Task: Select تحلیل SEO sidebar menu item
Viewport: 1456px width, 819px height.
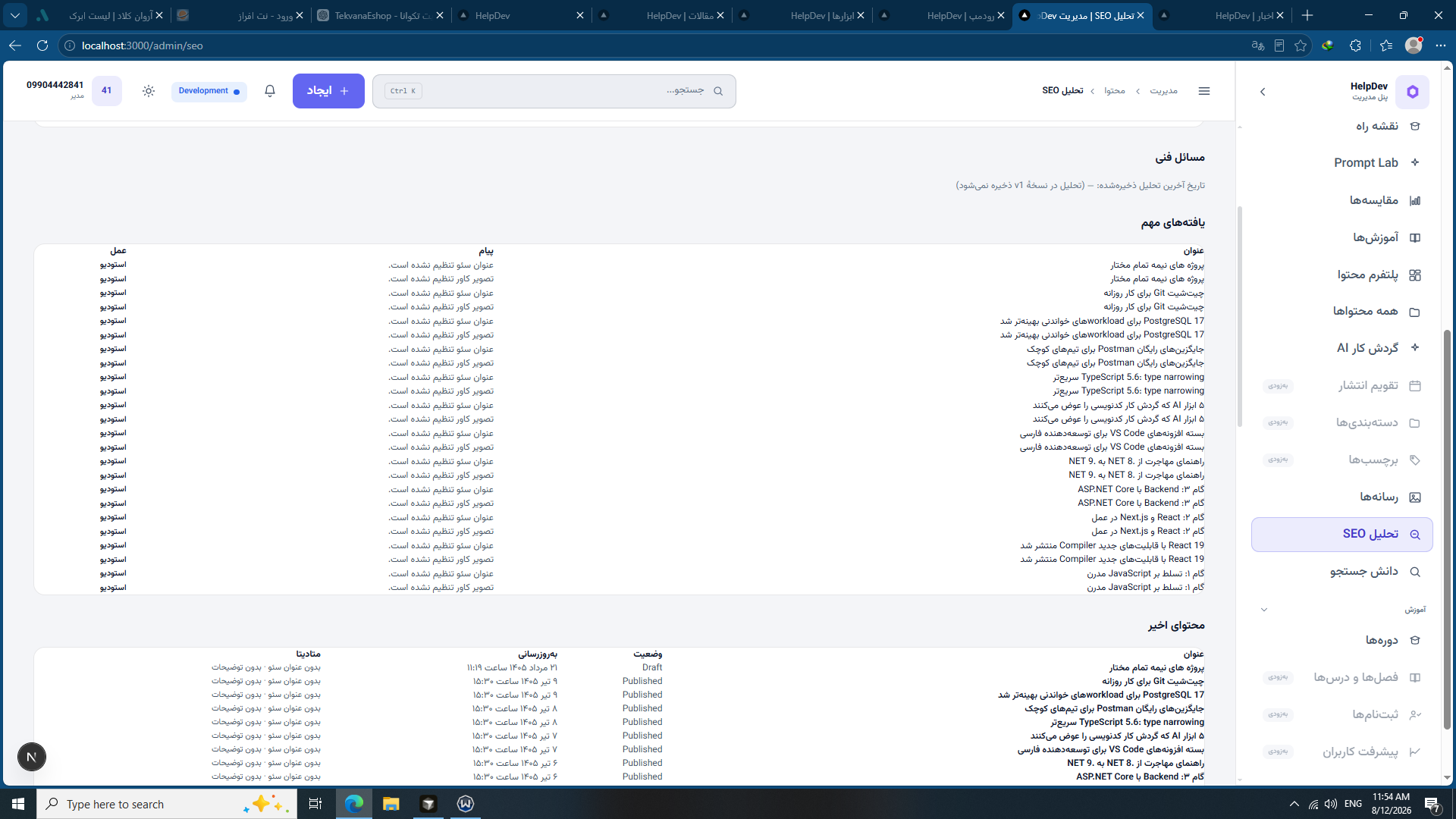Action: 1341,535
